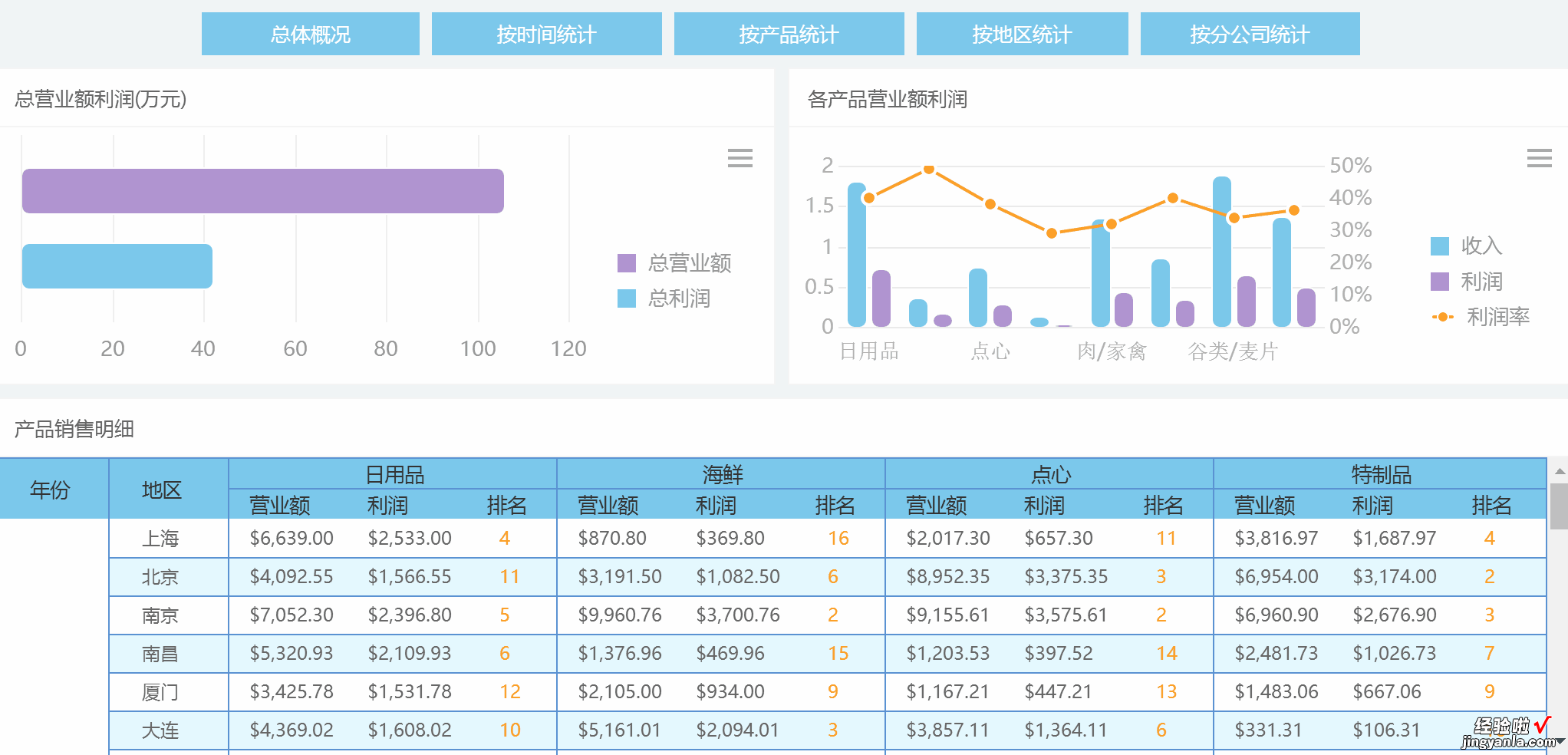1568x755 pixels.
Task: Open the hamburger menu of the 总营业额利润 chart
Action: coord(740,158)
